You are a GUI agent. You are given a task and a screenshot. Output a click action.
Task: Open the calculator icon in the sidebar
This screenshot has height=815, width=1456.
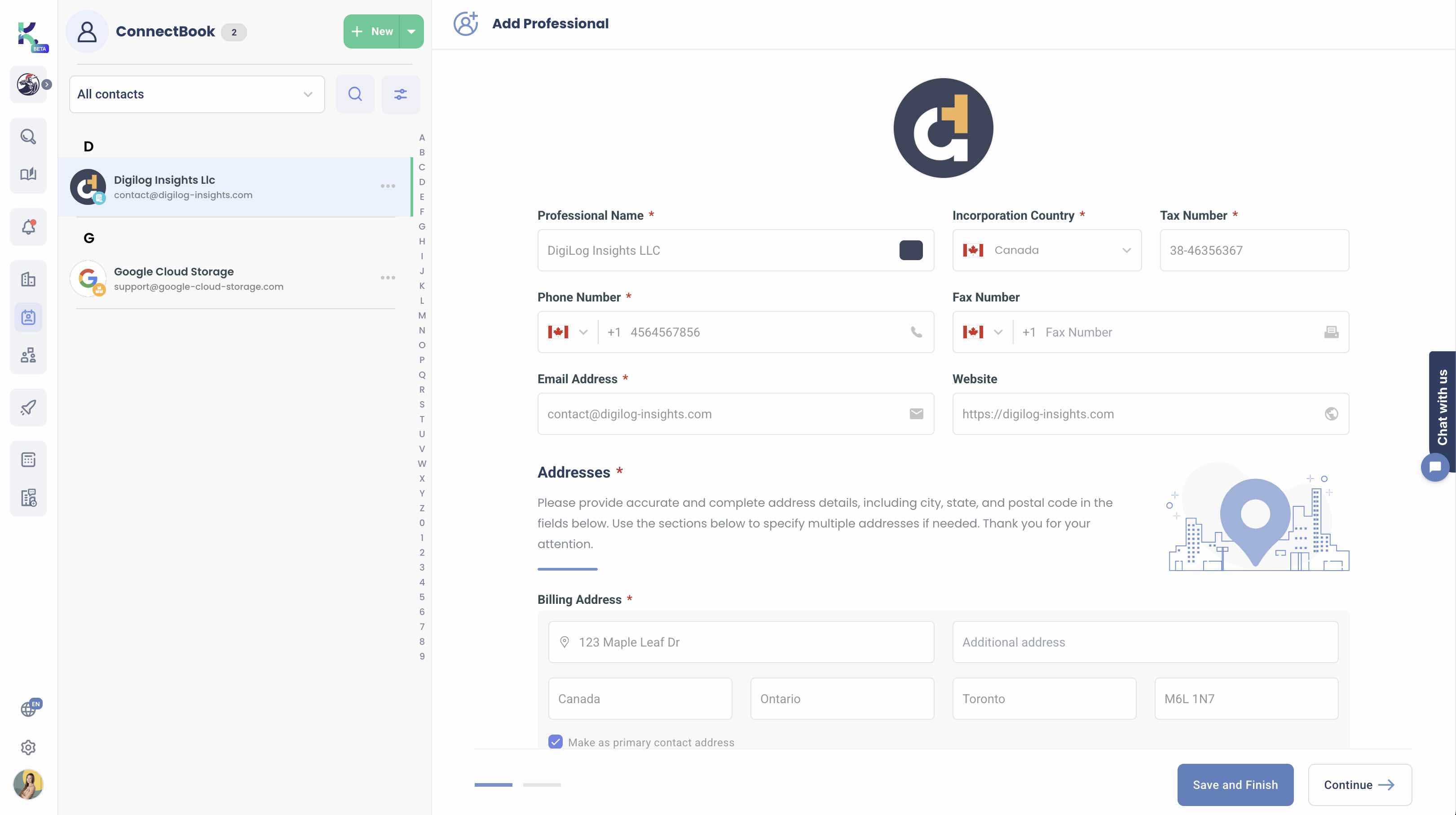(28, 459)
